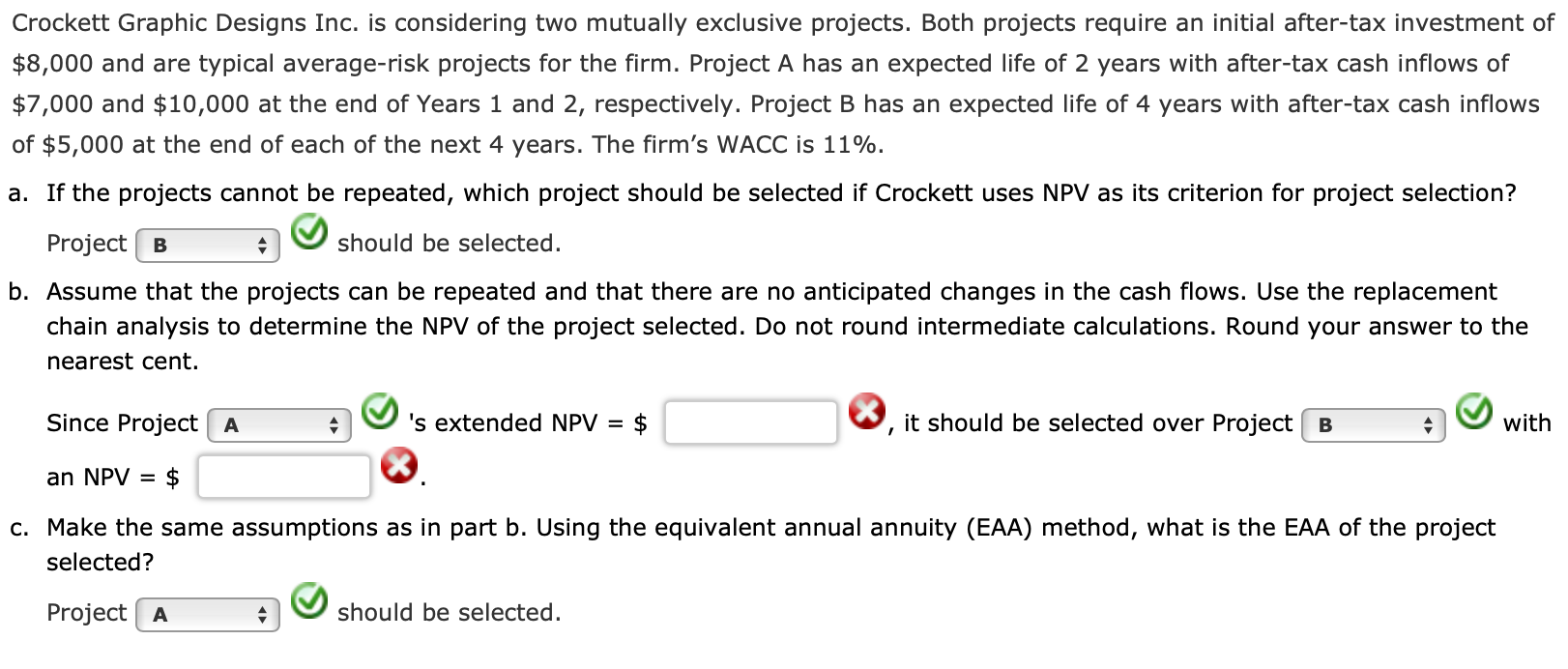Click the extended NPV input field
The height and width of the screenshot is (669, 1568).
click(x=751, y=422)
